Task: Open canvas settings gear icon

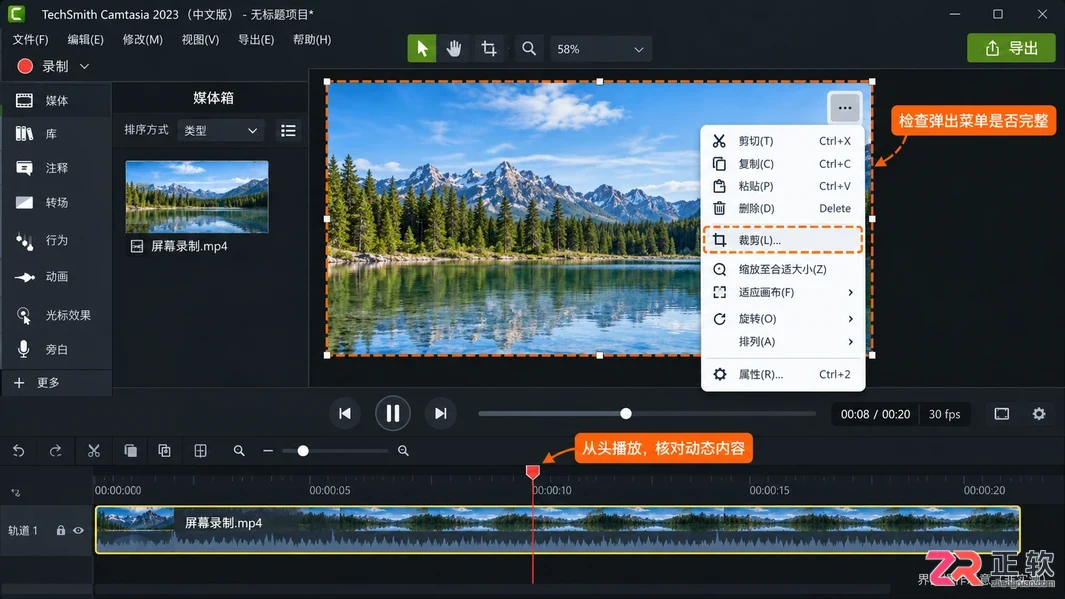Action: click(x=1039, y=414)
